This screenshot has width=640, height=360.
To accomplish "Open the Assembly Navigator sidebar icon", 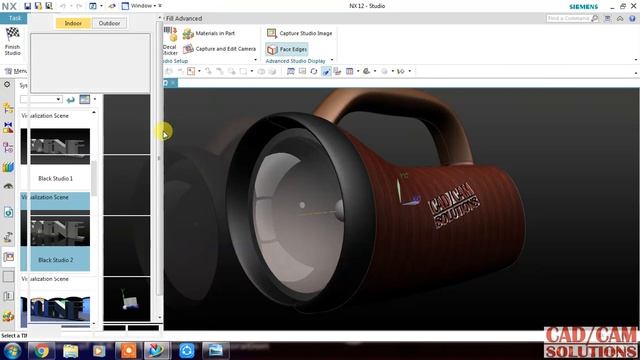I will (x=8, y=108).
